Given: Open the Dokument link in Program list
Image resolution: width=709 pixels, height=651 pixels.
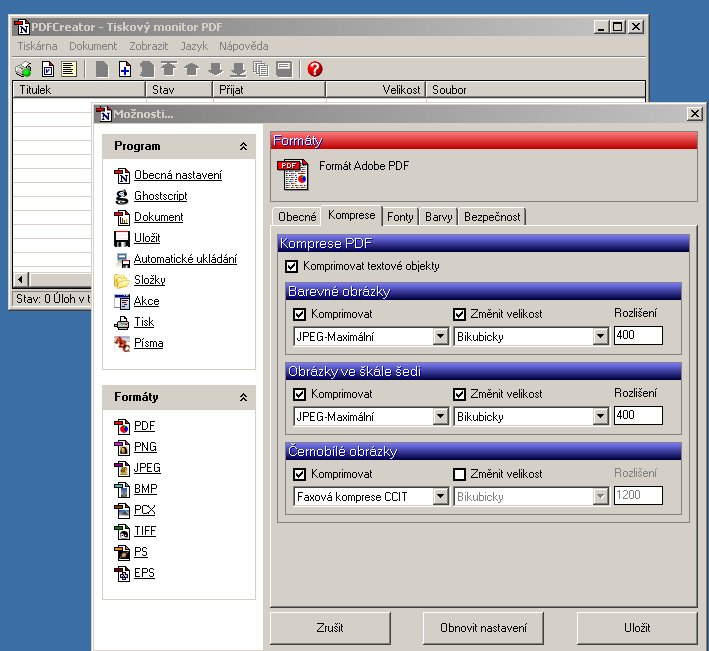Looking at the screenshot, I should [159, 217].
